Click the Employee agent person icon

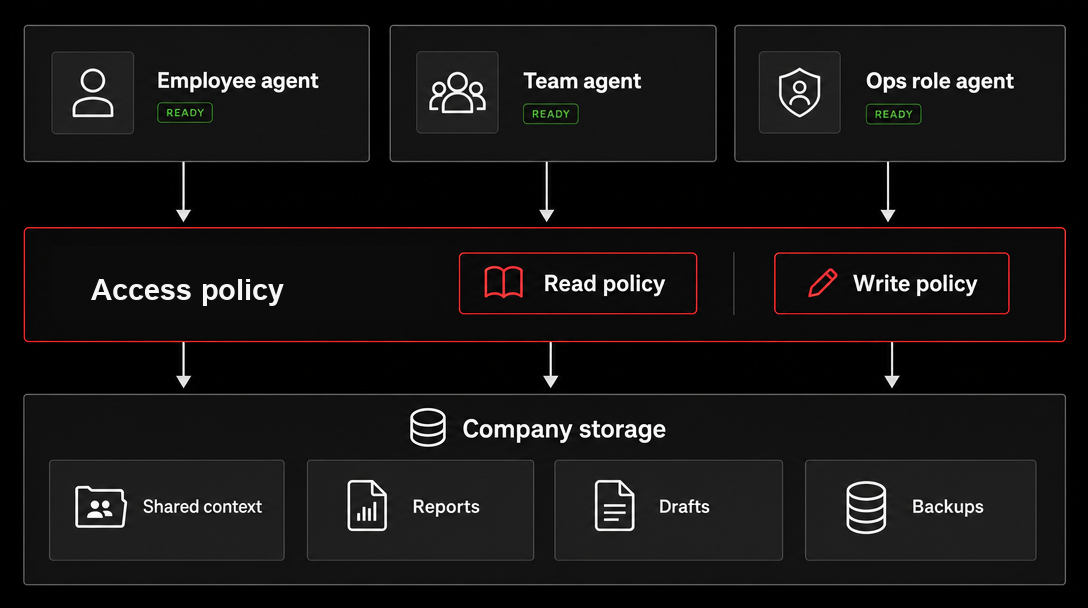[92, 92]
